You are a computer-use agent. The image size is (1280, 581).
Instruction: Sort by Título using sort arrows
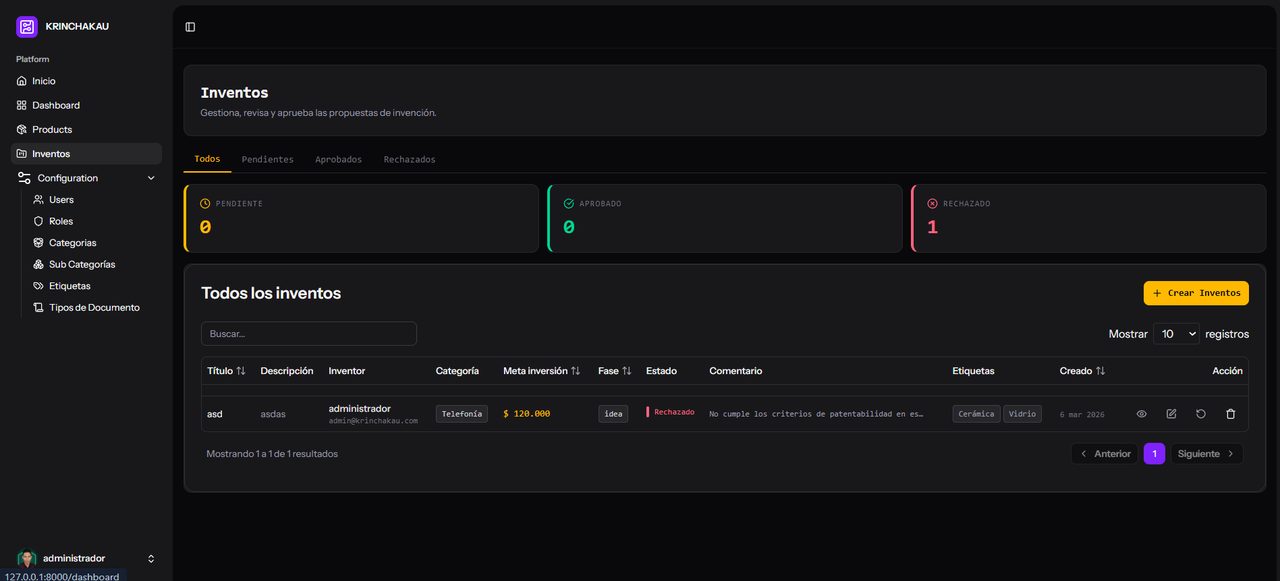pos(241,371)
